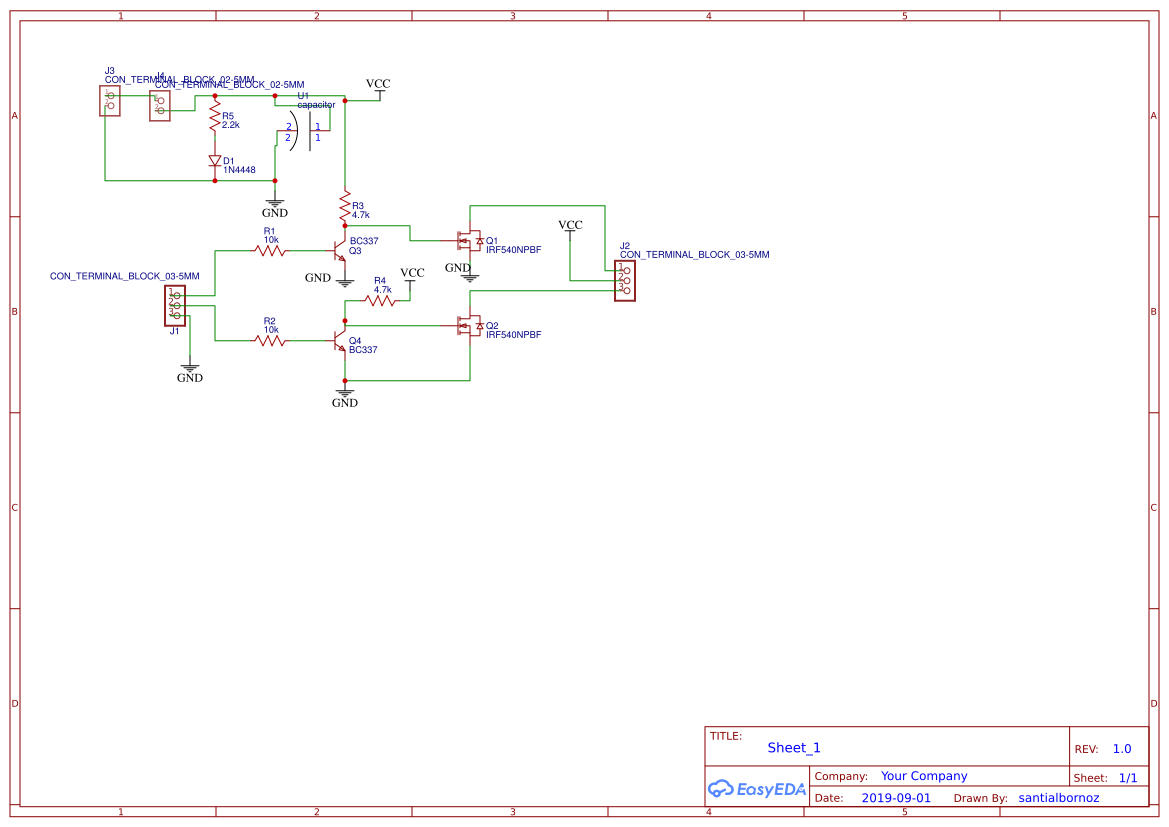
Task: Select the R1 10k resistor symbol
Action: click(x=270, y=251)
